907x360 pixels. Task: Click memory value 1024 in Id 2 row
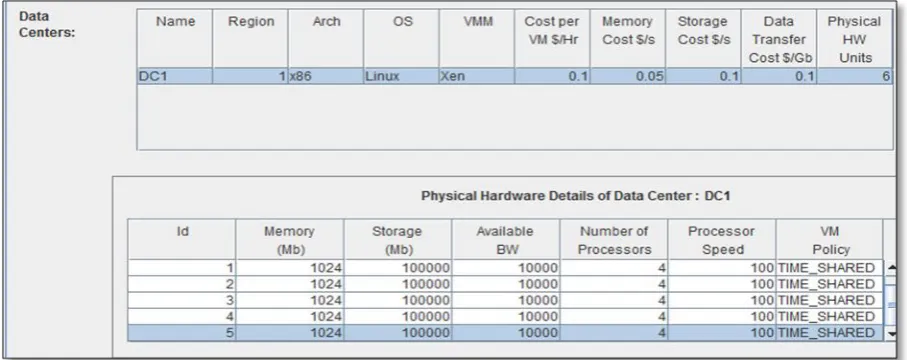290,284
